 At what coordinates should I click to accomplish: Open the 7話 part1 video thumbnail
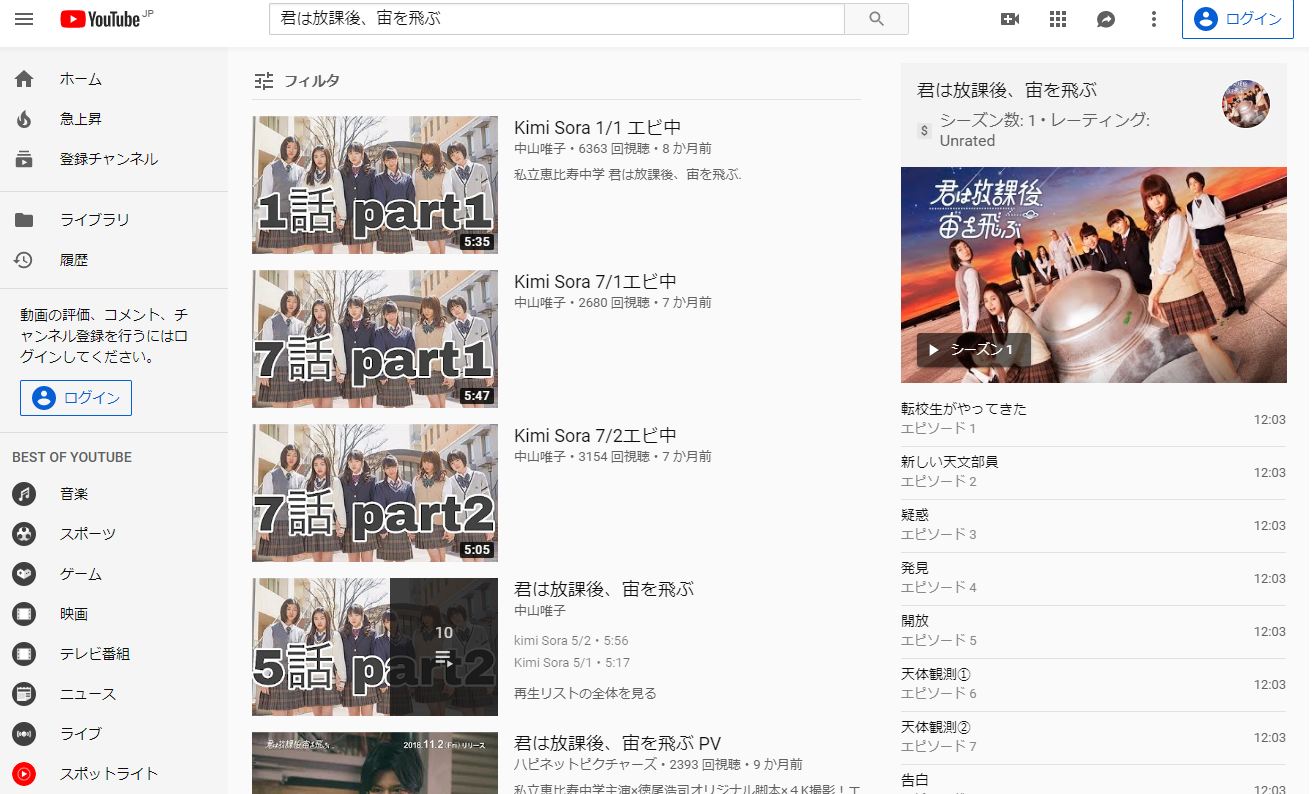coord(375,339)
